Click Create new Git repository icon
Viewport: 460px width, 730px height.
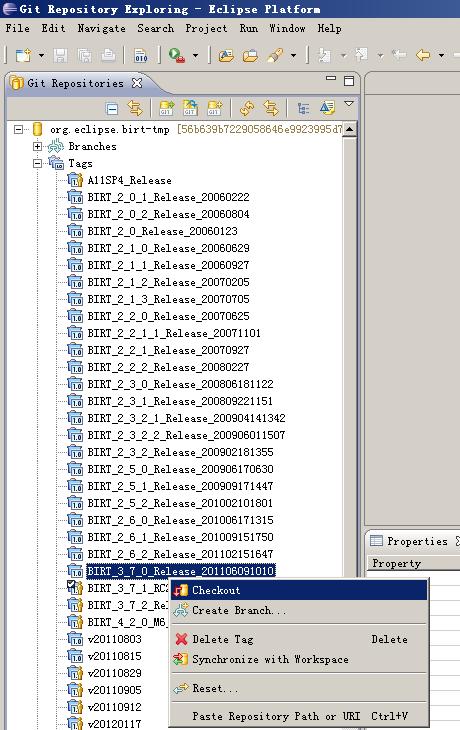214,108
